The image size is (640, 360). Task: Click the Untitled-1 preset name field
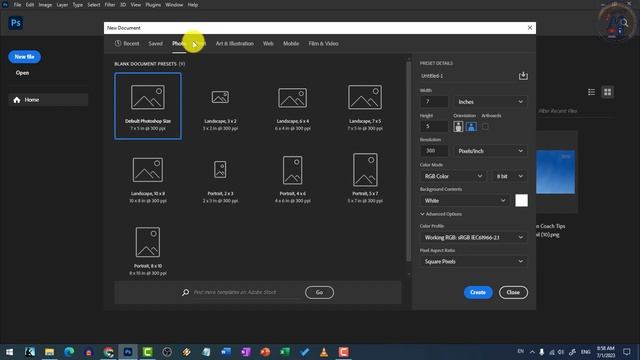click(467, 76)
